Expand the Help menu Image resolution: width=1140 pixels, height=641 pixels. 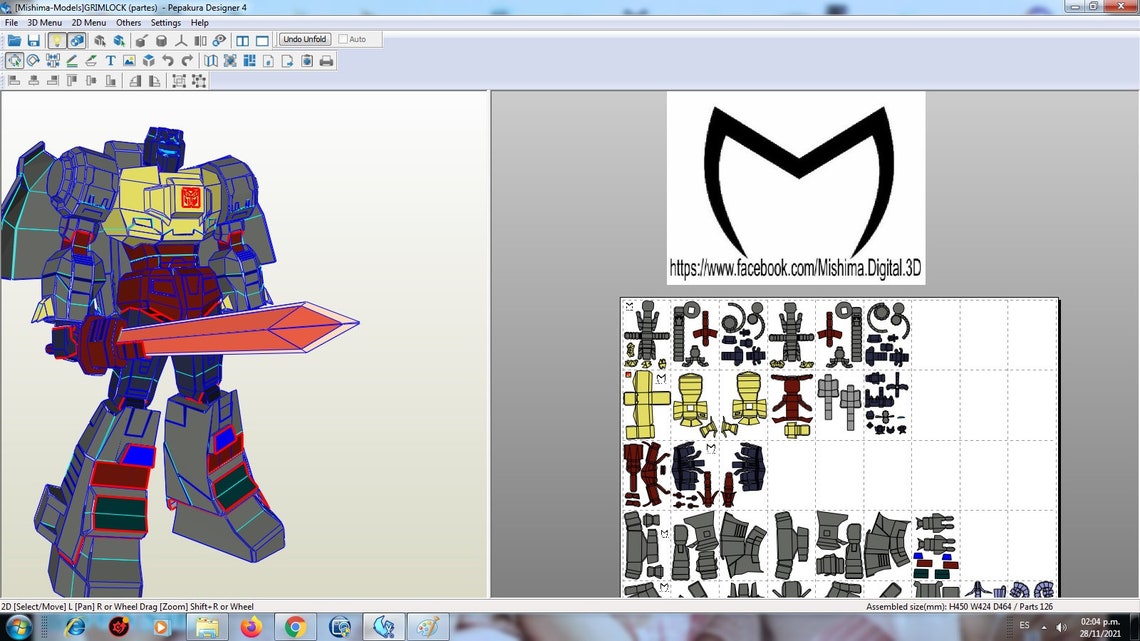coord(200,23)
